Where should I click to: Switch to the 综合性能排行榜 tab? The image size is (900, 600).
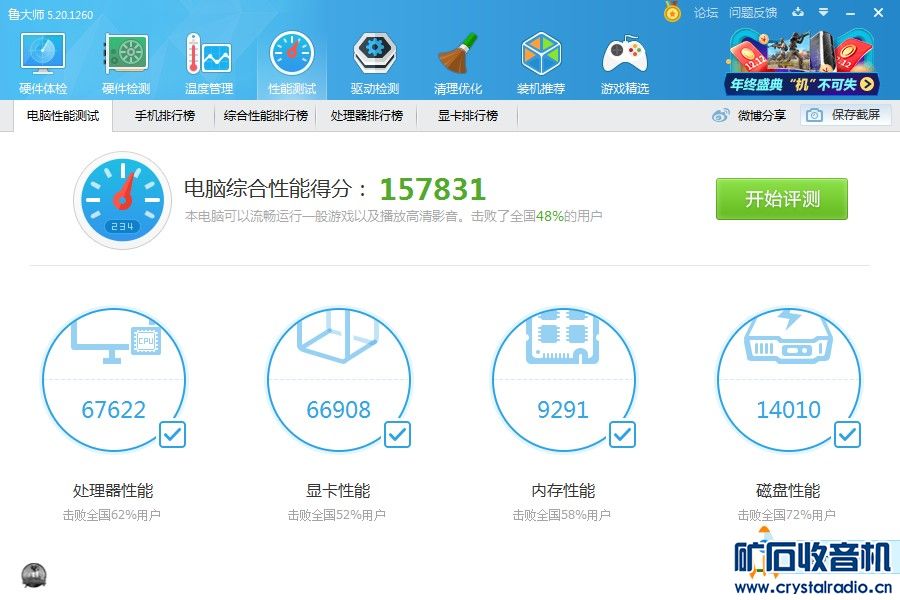pos(266,115)
